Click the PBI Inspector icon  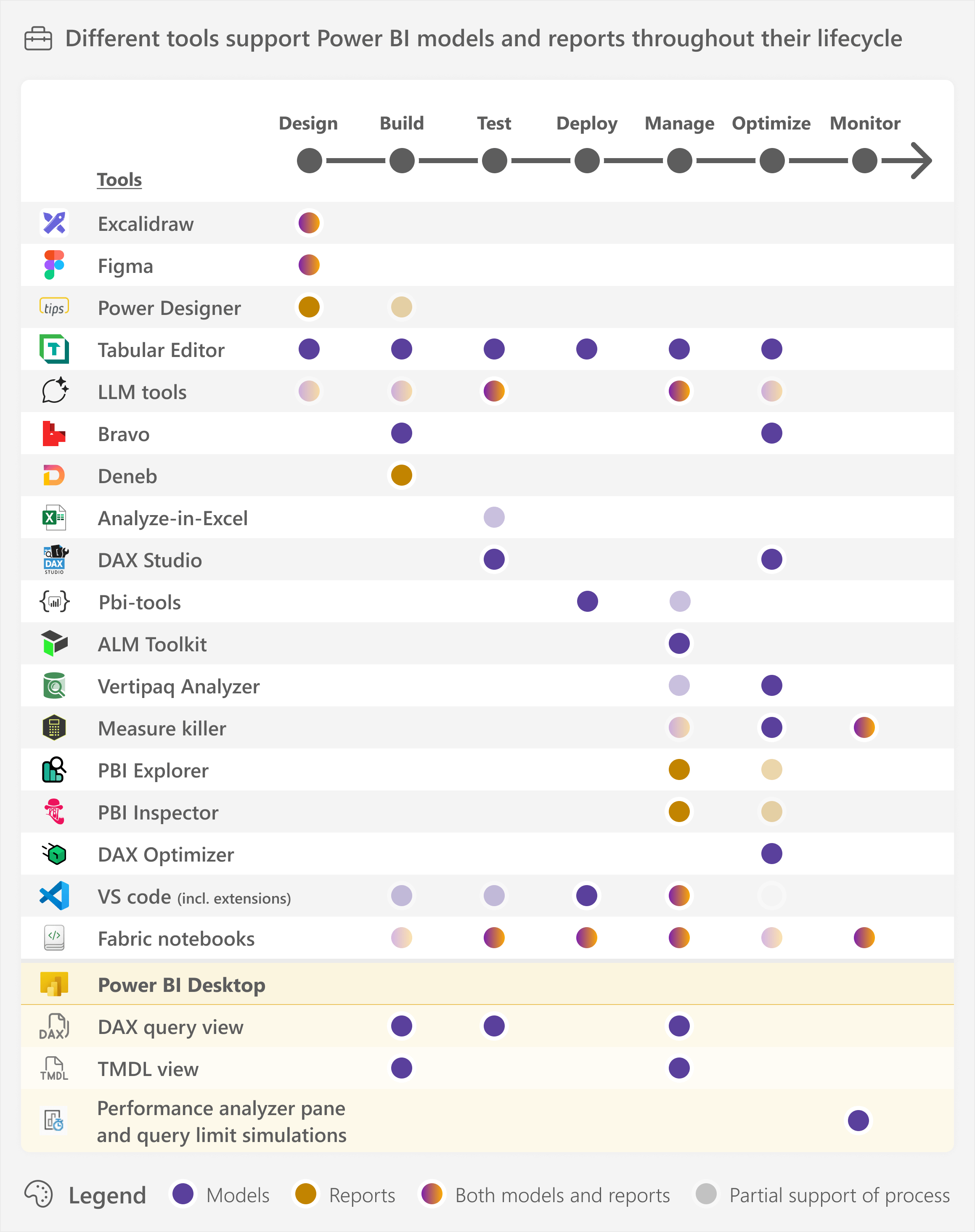(x=54, y=812)
